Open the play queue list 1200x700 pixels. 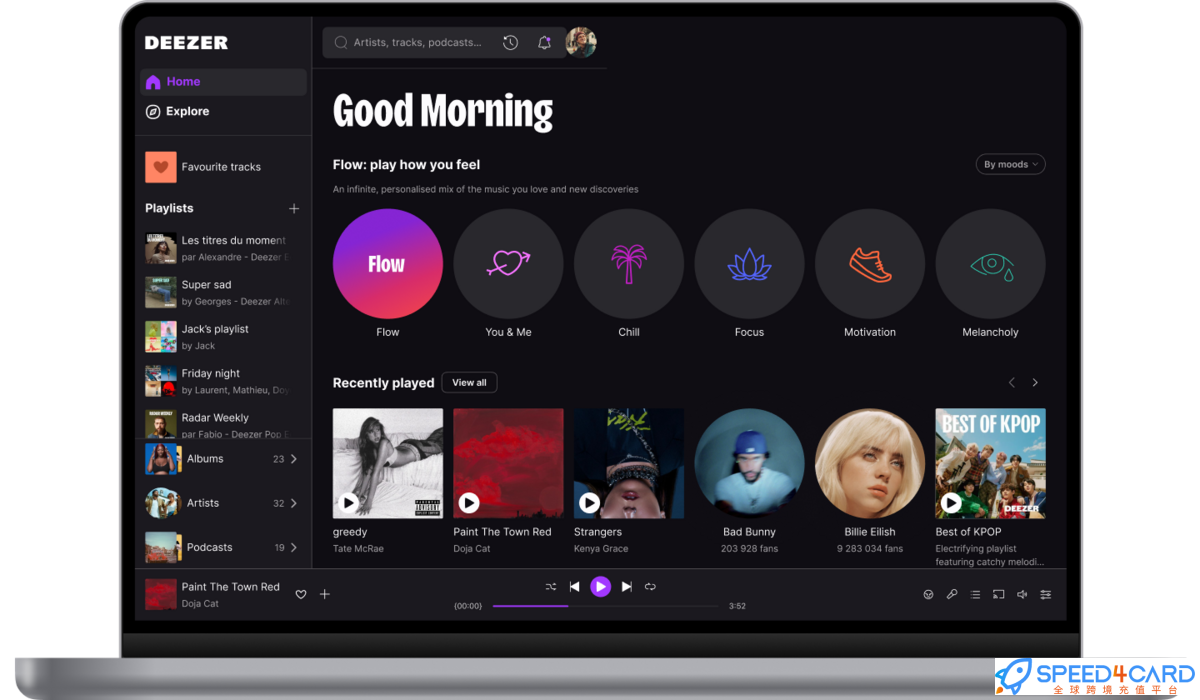[975, 595]
